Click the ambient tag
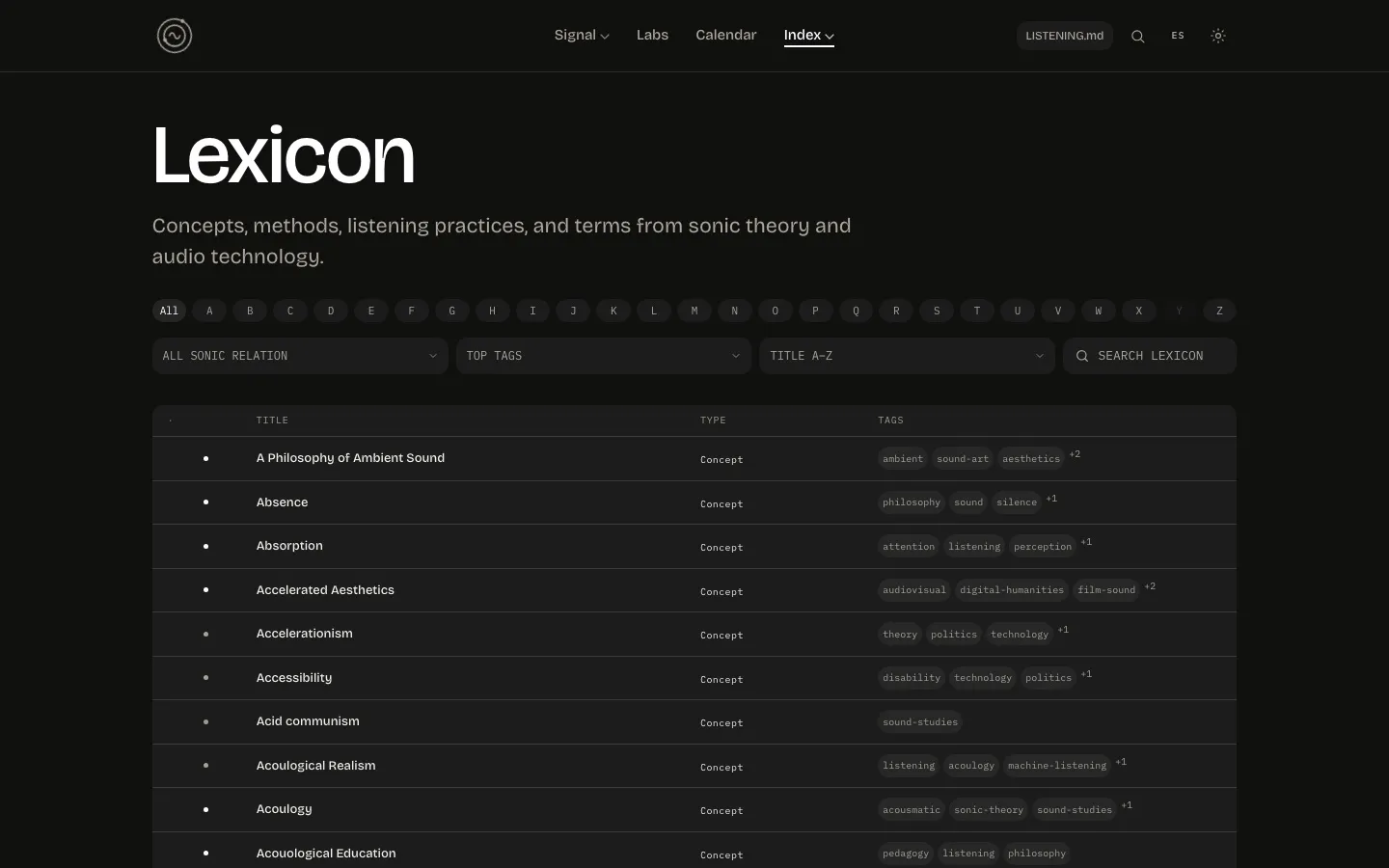 click(x=903, y=459)
